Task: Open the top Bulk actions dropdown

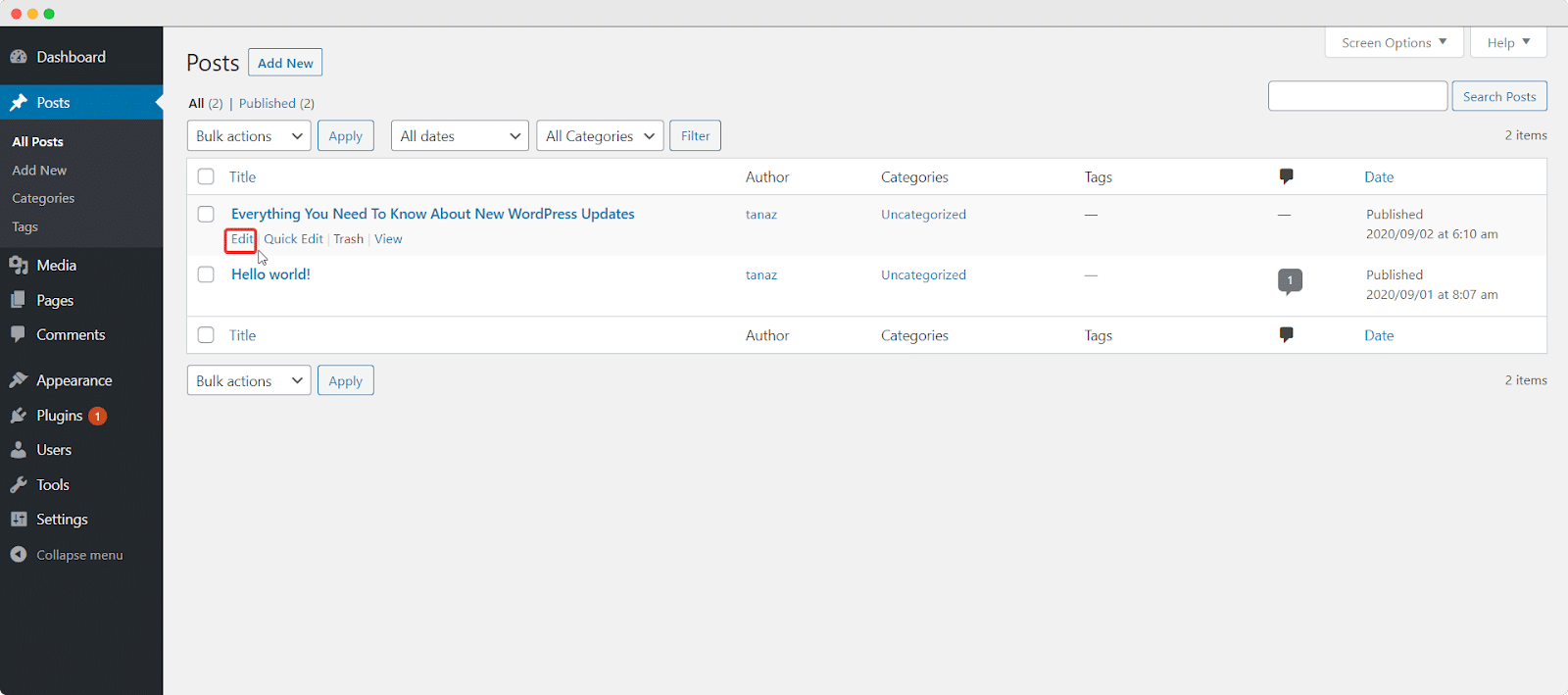Action: tap(249, 136)
